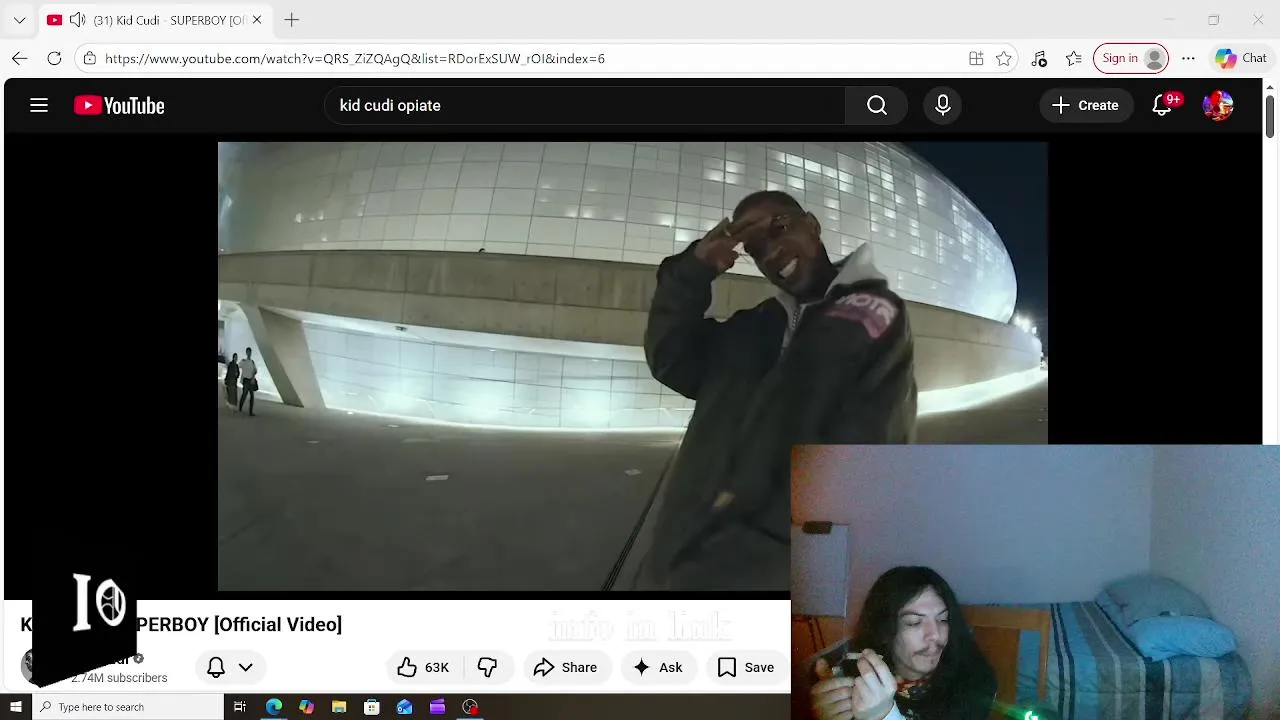Save video to a playlist

(x=746, y=667)
